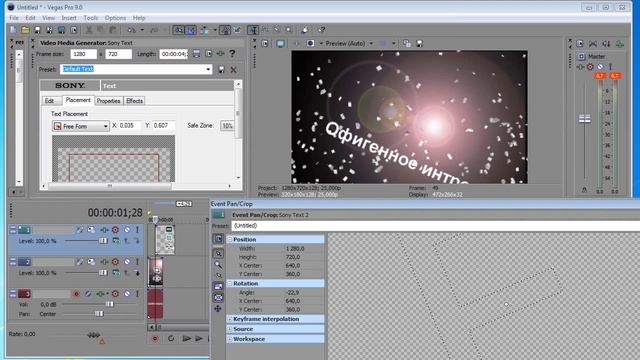Select the text event clip on track 1
The width and height of the screenshot is (640, 360).
[x=165, y=240]
